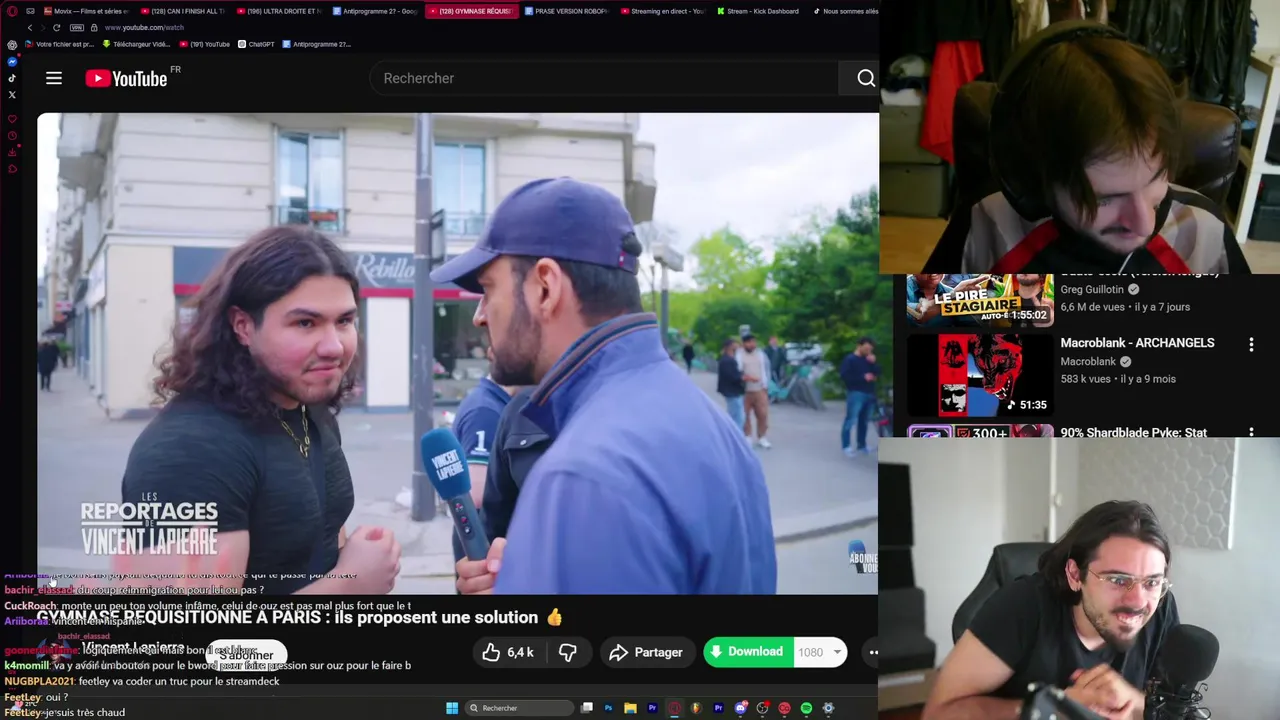Click the Windows taskbar Rechercher search box
1280x720 pixels.
519,708
